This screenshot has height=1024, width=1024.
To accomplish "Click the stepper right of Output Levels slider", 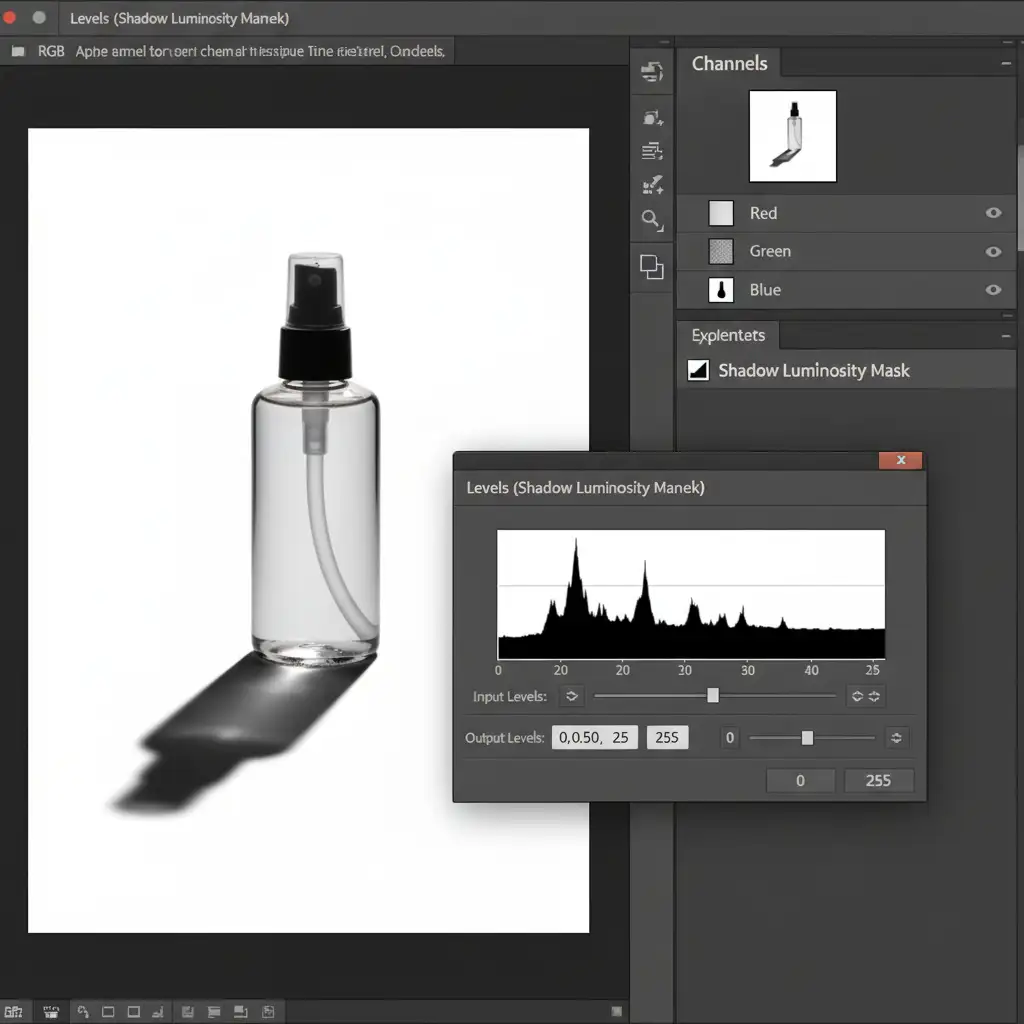I will pos(896,738).
